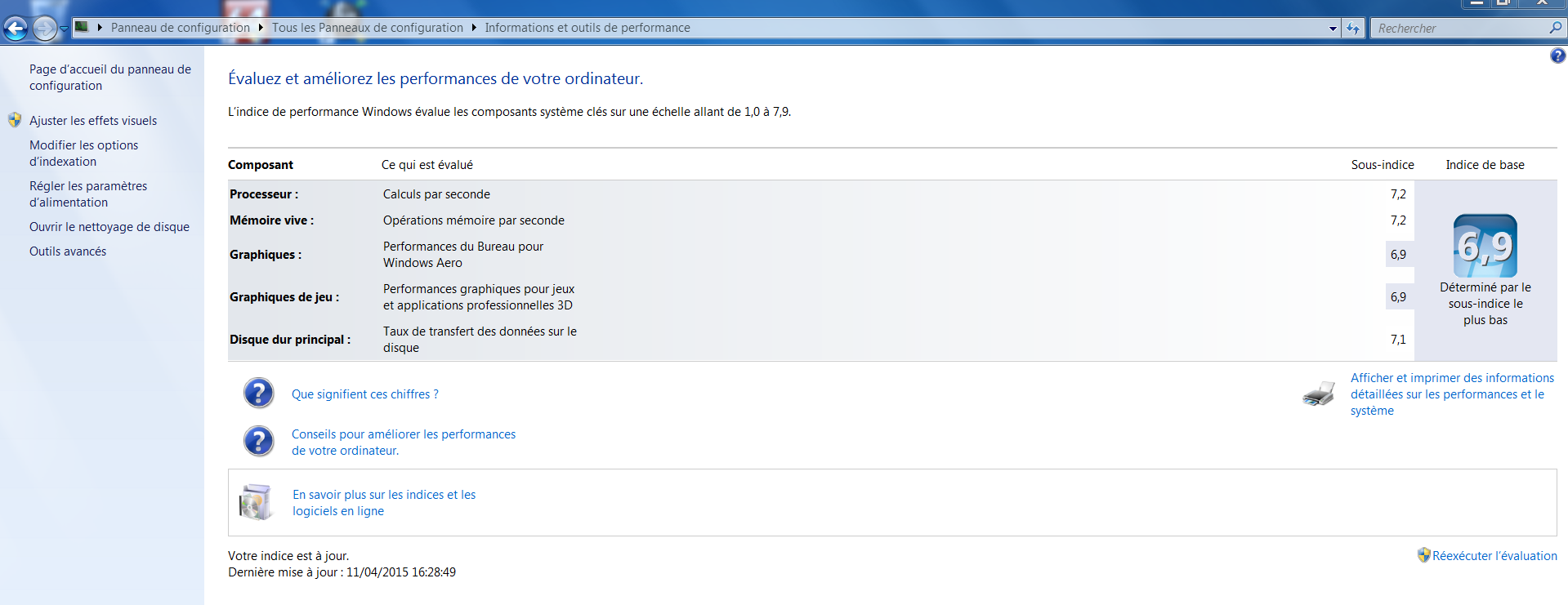The width and height of the screenshot is (1568, 605).
Task: Open the address bar history dropdown arrow
Action: (1333, 29)
